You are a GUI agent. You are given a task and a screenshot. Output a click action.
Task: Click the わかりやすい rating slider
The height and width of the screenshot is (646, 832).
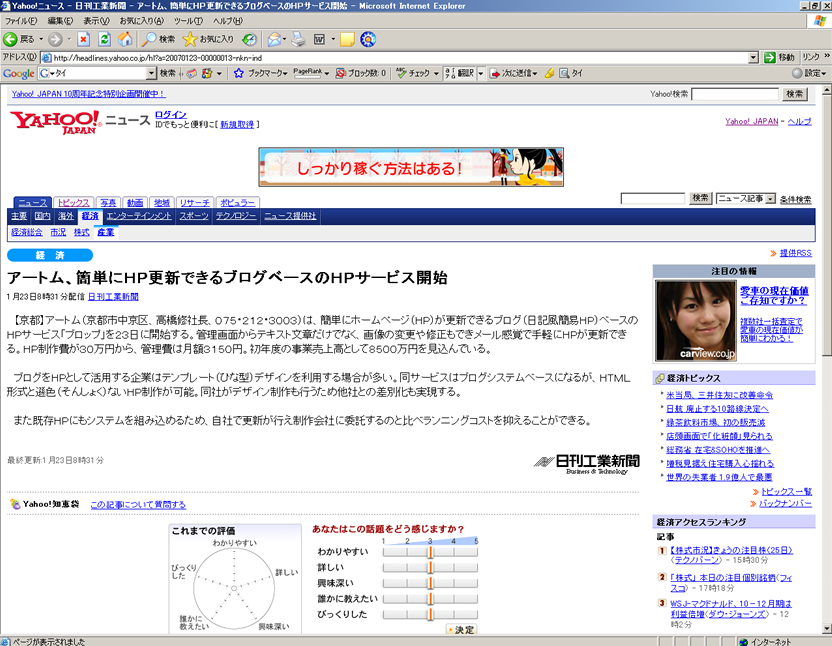point(430,552)
